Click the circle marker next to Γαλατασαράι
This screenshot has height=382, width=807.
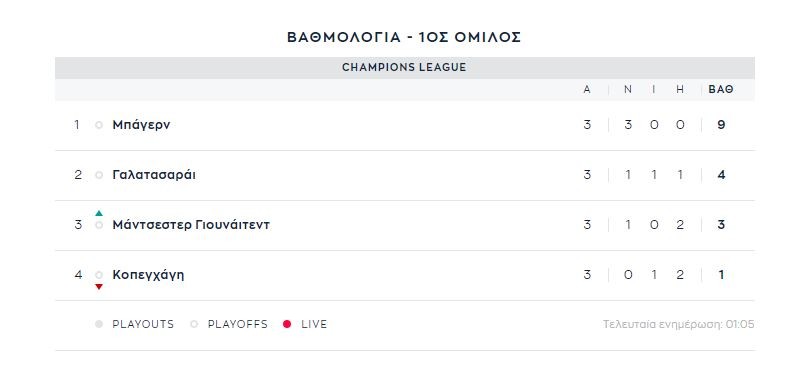(99, 175)
